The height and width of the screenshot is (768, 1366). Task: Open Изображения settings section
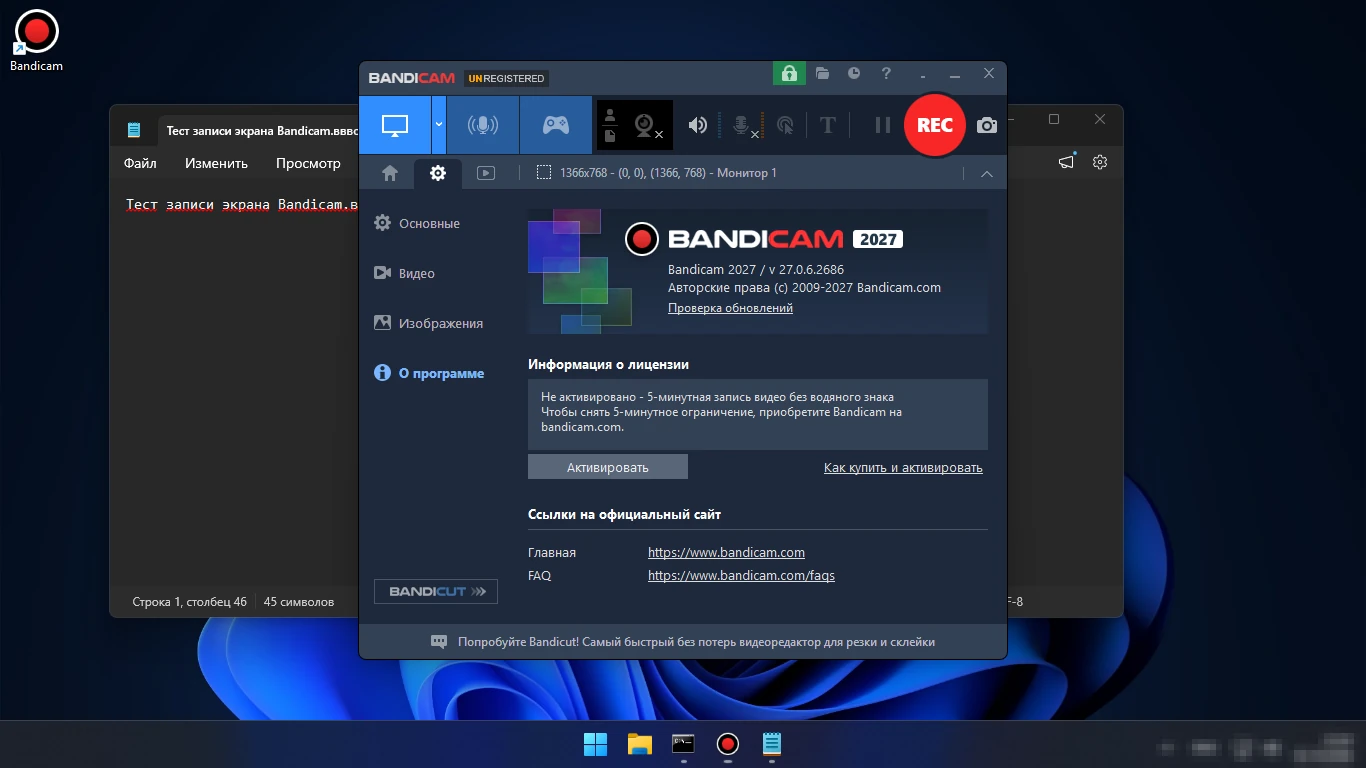[x=428, y=323]
